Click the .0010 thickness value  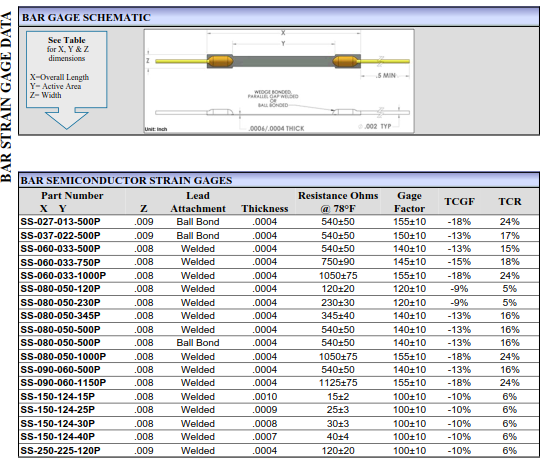click(x=265, y=397)
